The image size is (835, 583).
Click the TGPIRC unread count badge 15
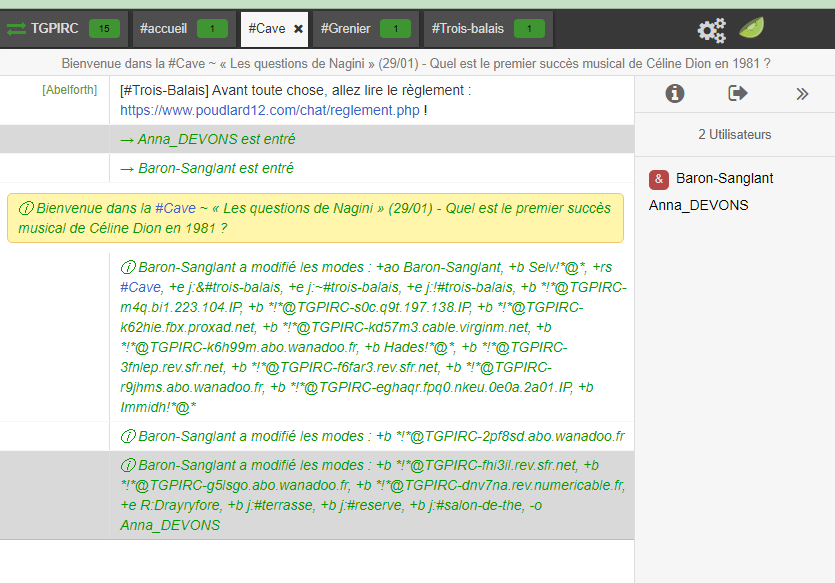[x=104, y=29]
